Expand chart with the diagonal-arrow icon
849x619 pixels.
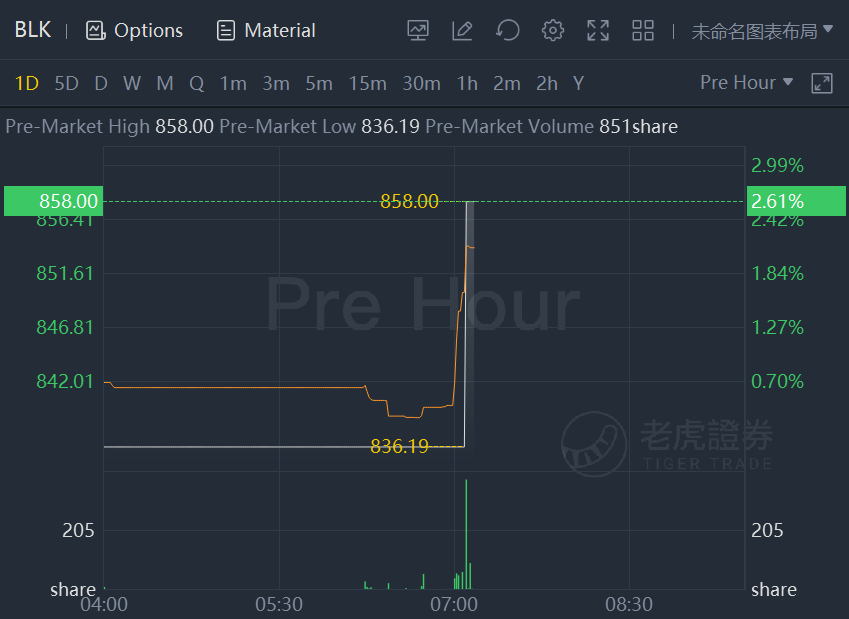tap(821, 83)
